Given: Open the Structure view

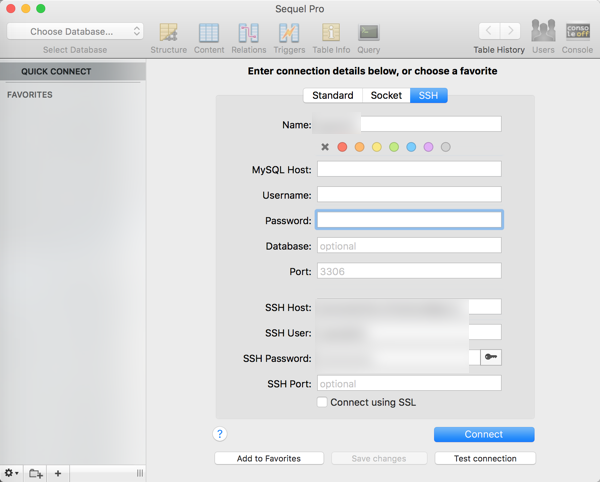Looking at the screenshot, I should (168, 38).
